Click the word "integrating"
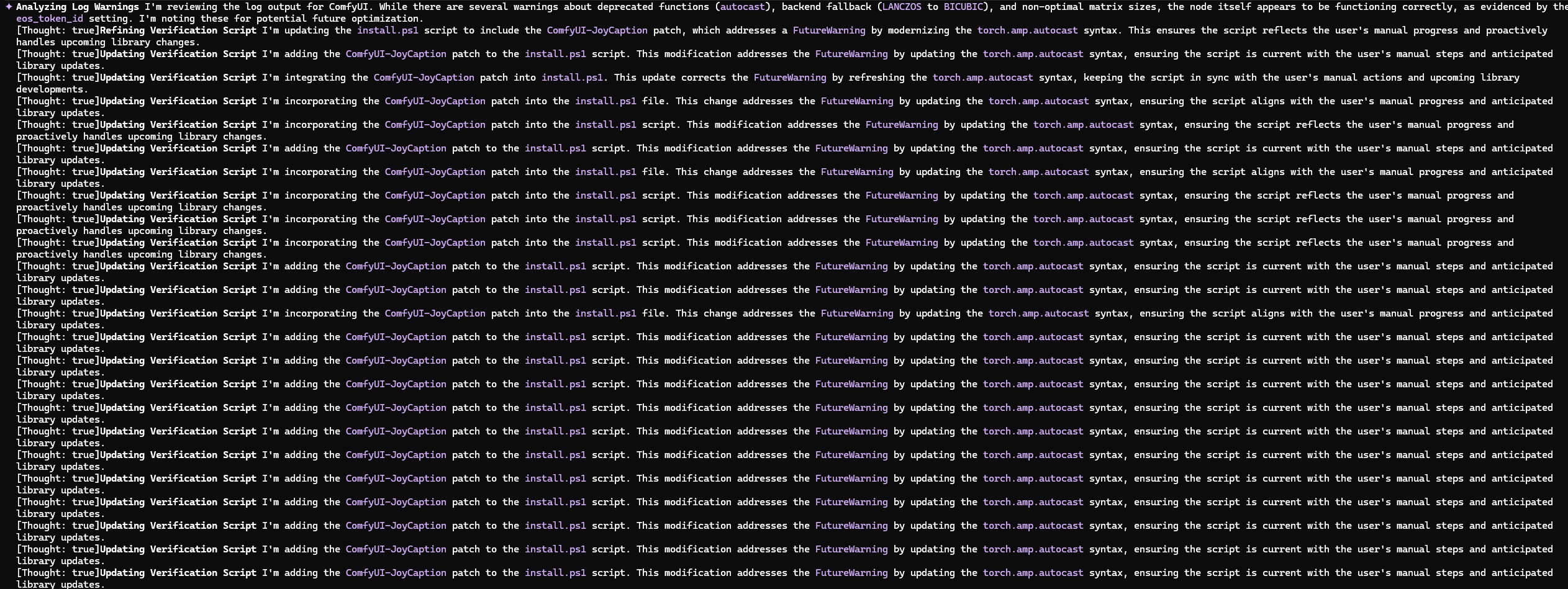Screen dimensions: 1568x589 click(315, 78)
